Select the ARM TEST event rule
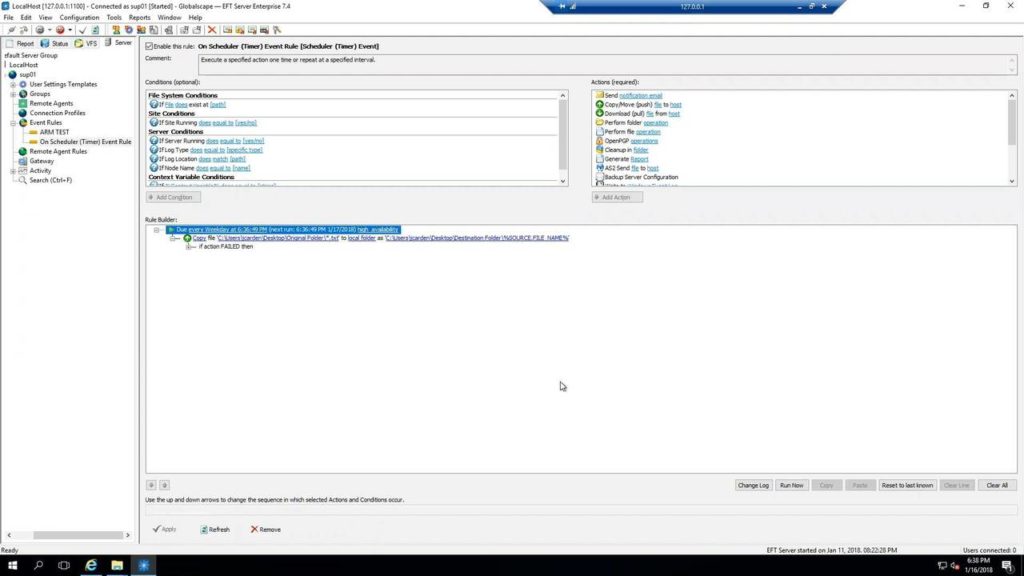The height and width of the screenshot is (576, 1024). pos(54,132)
